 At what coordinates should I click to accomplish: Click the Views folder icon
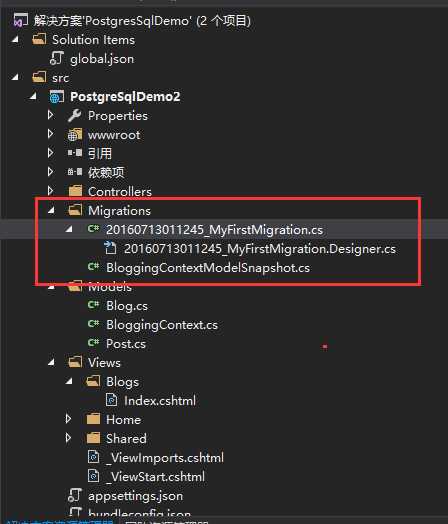coord(75,362)
